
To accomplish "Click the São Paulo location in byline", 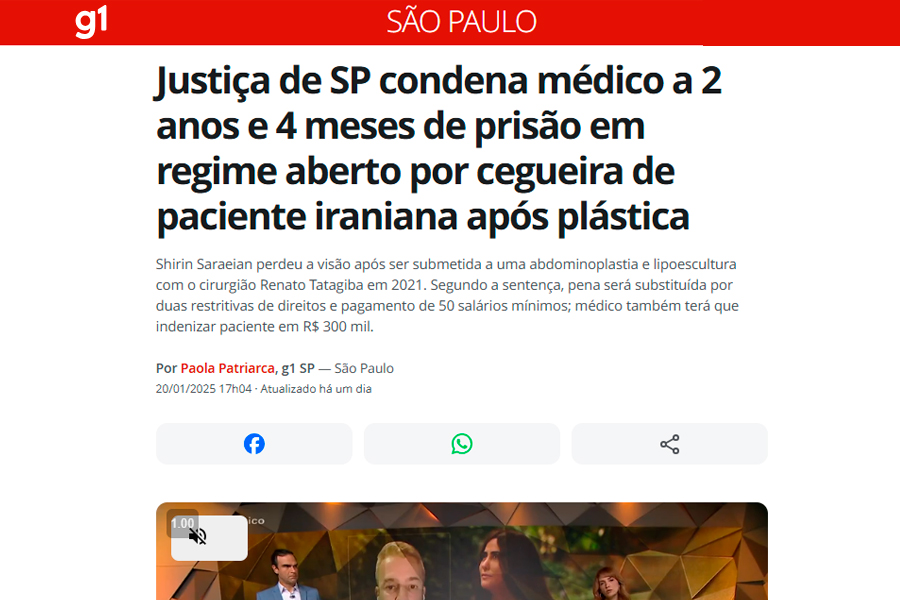I will click(x=364, y=368).
